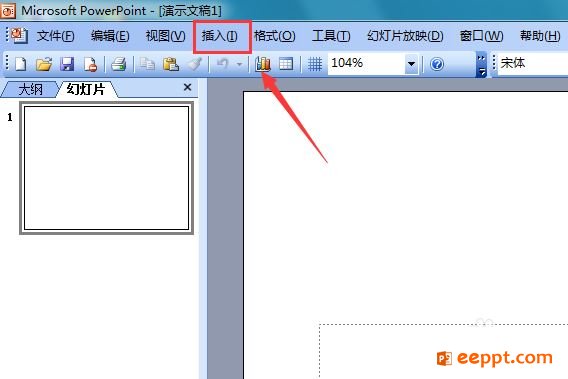The width and height of the screenshot is (568, 379).
Task: Select the 幻灯片 tab
Action: click(86, 89)
